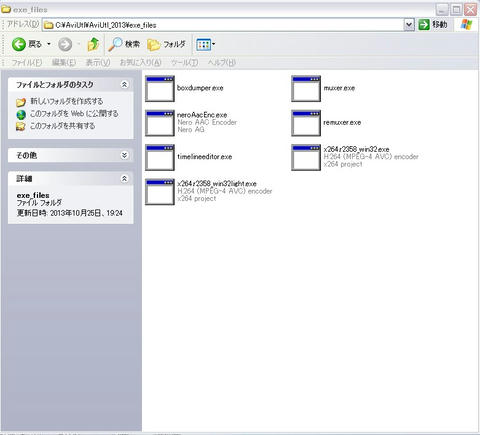Image resolution: width=480 pixels, height=435 pixels.
Task: Collapse the Details (詳細) panel
Action: pos(124,179)
